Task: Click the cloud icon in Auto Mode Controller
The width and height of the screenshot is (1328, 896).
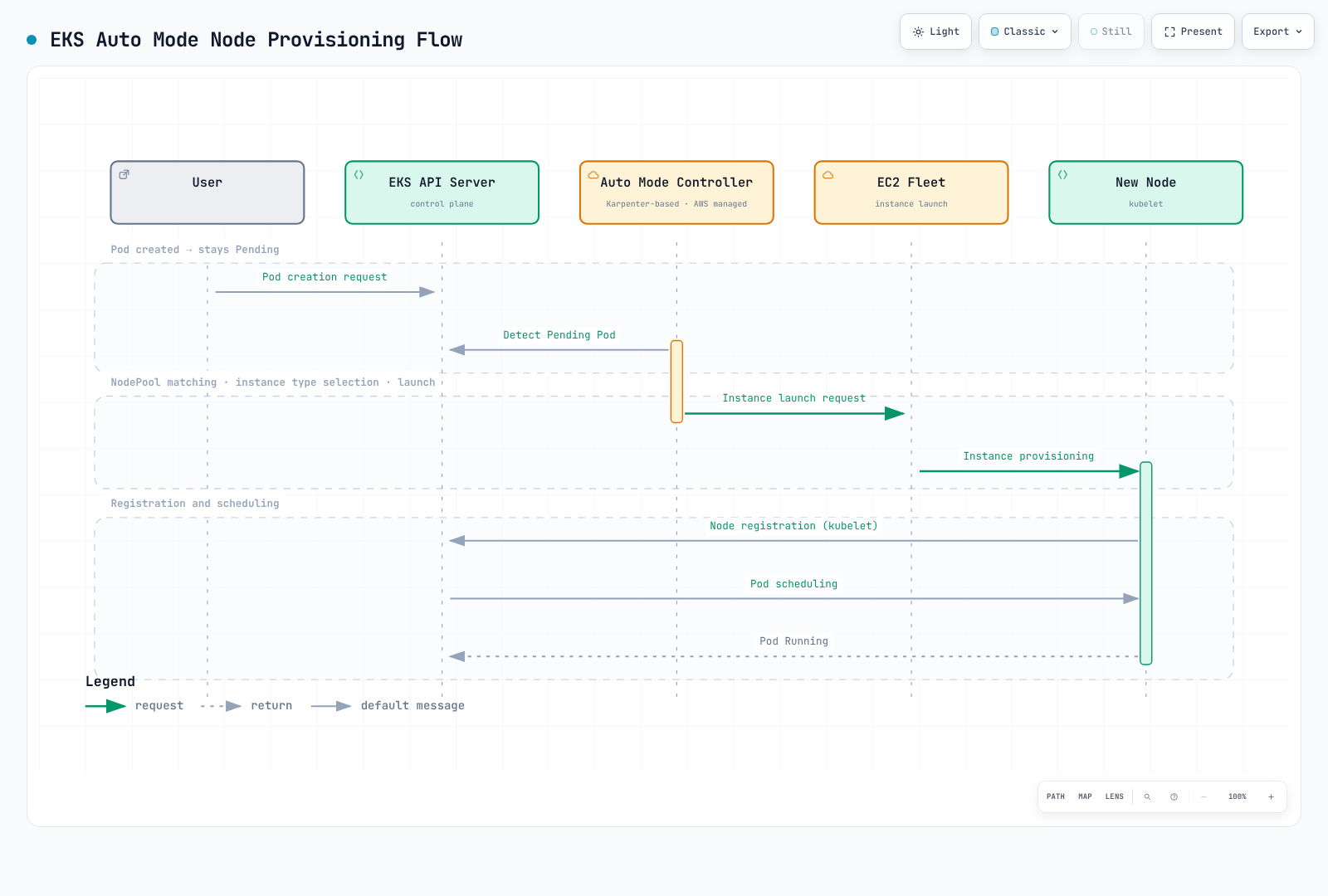Action: [x=593, y=175]
